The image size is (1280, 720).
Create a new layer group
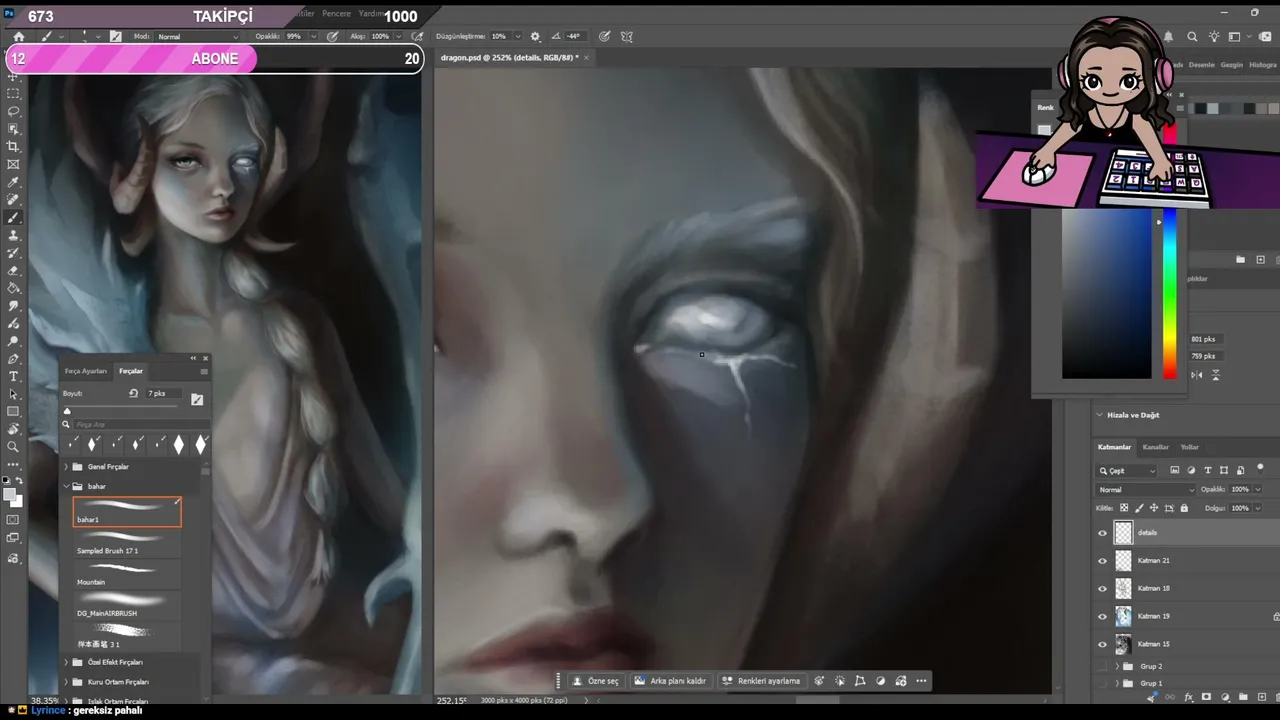tap(1242, 697)
